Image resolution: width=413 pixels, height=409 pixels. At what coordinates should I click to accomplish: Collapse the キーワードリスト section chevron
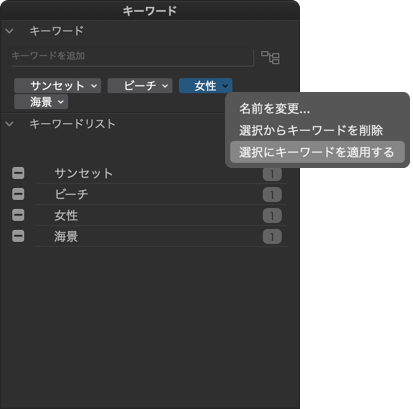tap(9, 124)
